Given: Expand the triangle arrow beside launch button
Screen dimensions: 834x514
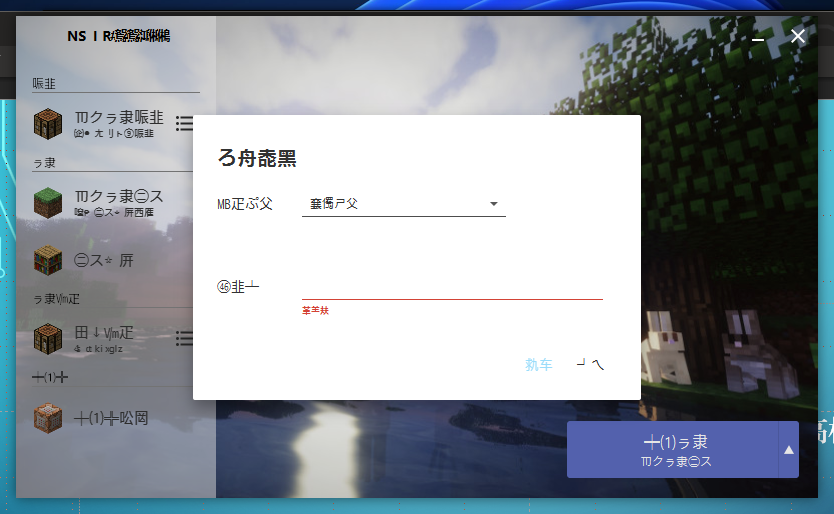Looking at the screenshot, I should (x=789, y=450).
